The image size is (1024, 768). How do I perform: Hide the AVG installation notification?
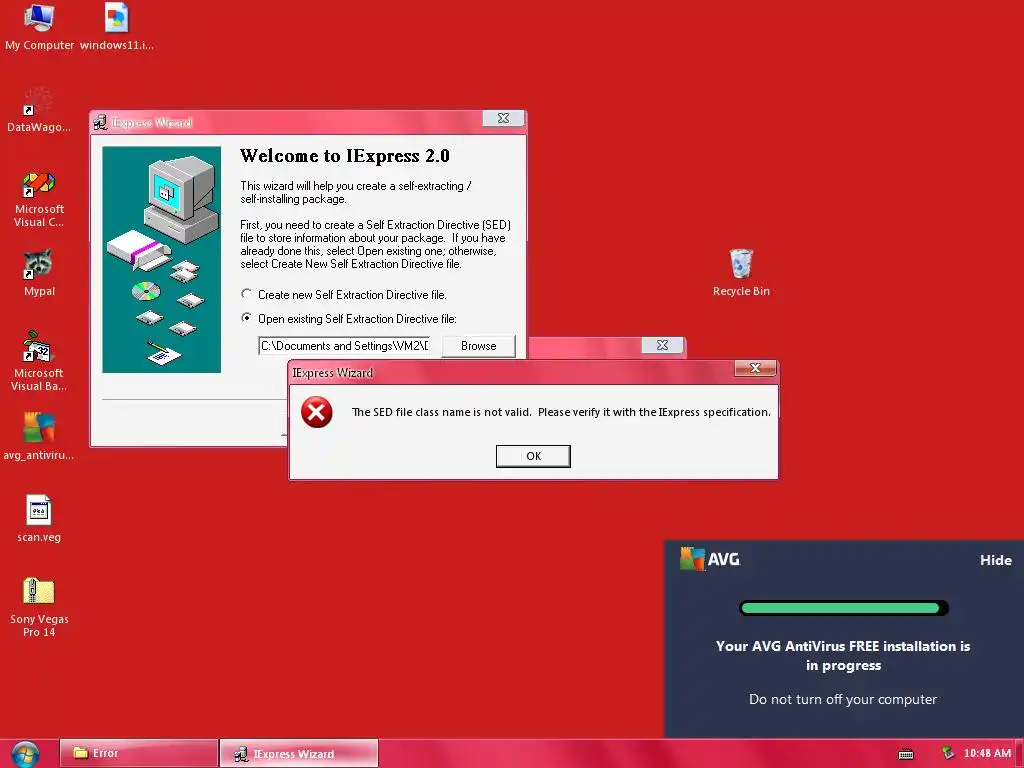995,560
